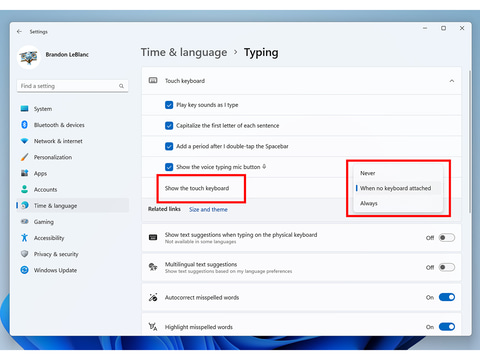This screenshot has height=360, width=480.
Task: Open Bluetooth & devices icon
Action: coord(25,125)
